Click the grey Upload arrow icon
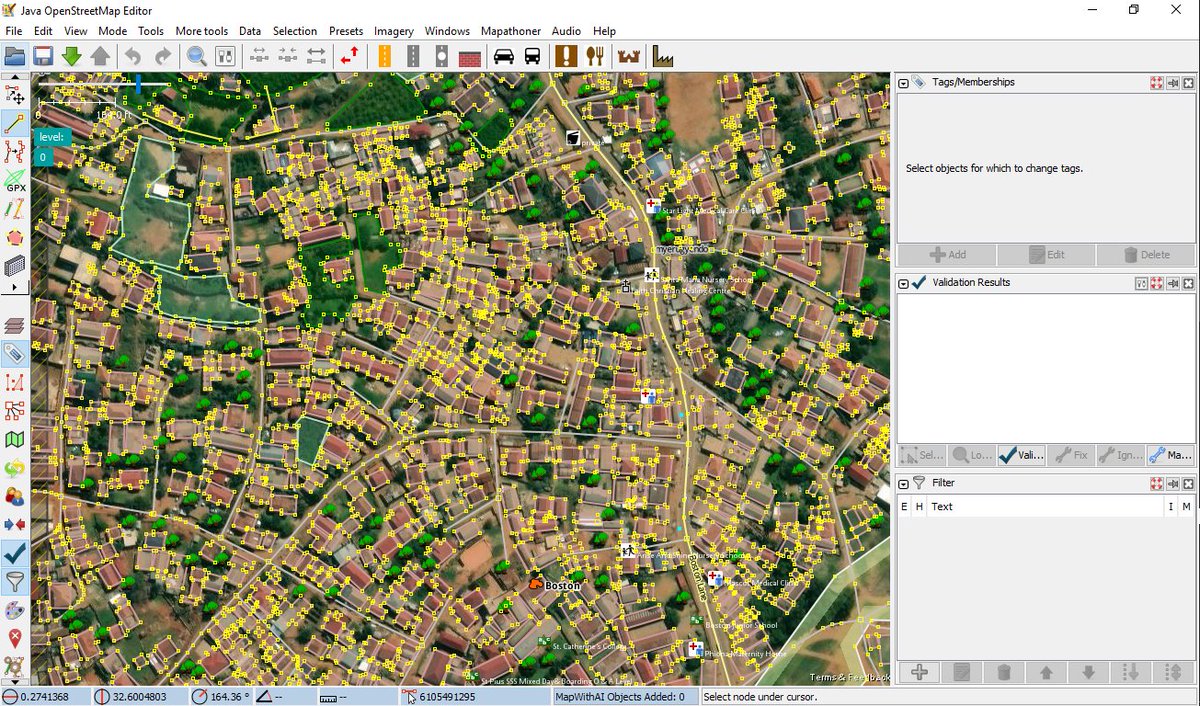The width and height of the screenshot is (1200, 706). [99, 56]
